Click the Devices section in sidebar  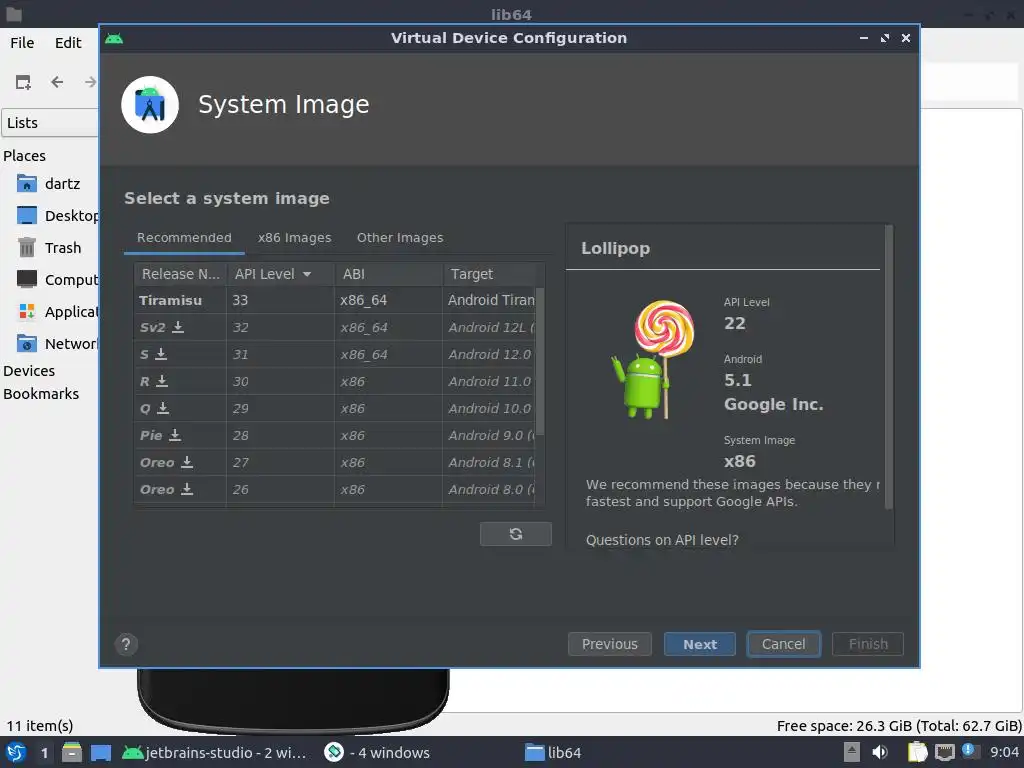[29, 370]
